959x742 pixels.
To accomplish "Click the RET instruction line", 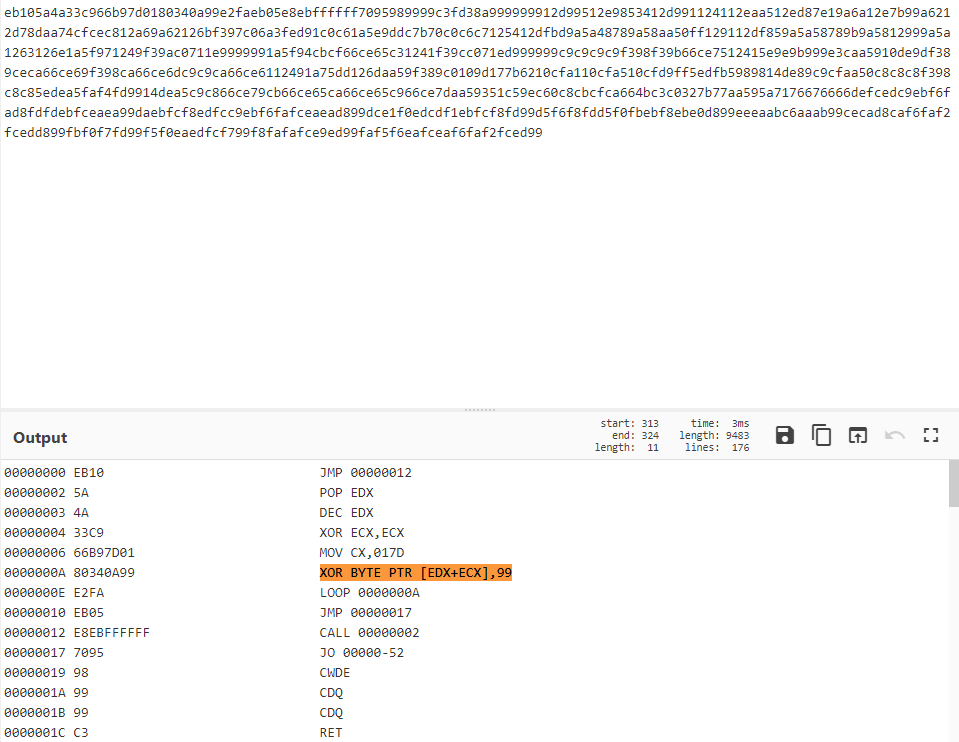I will coord(331,733).
